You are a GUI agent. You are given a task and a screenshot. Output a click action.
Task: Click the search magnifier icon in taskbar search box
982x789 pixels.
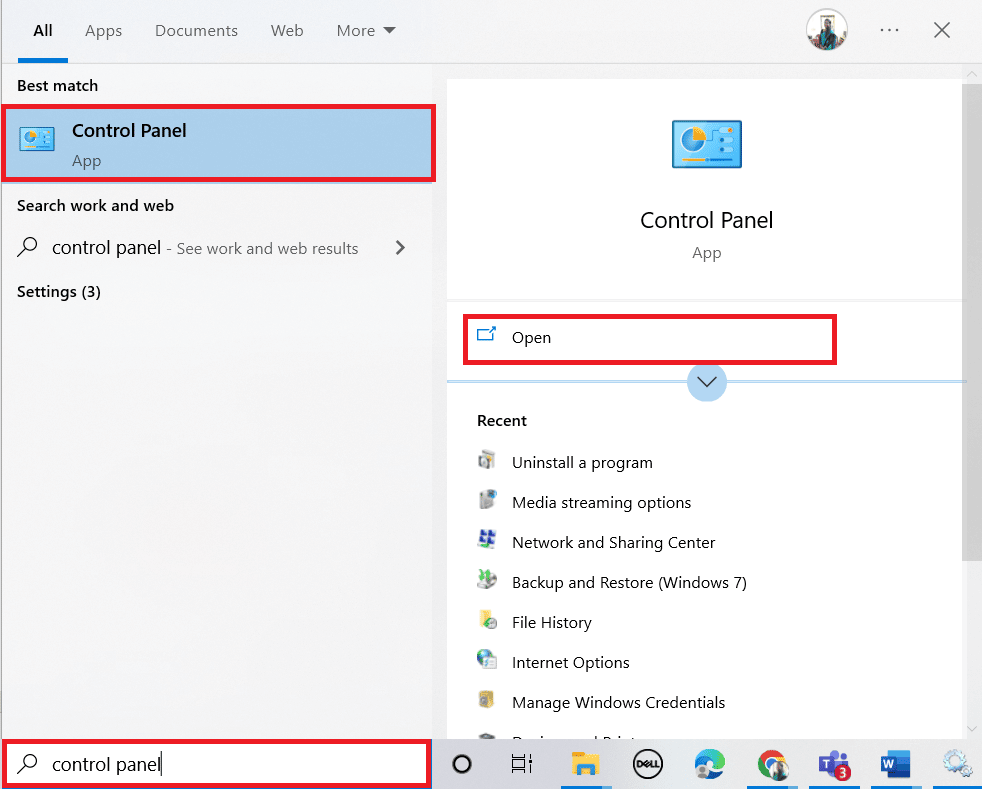point(28,763)
